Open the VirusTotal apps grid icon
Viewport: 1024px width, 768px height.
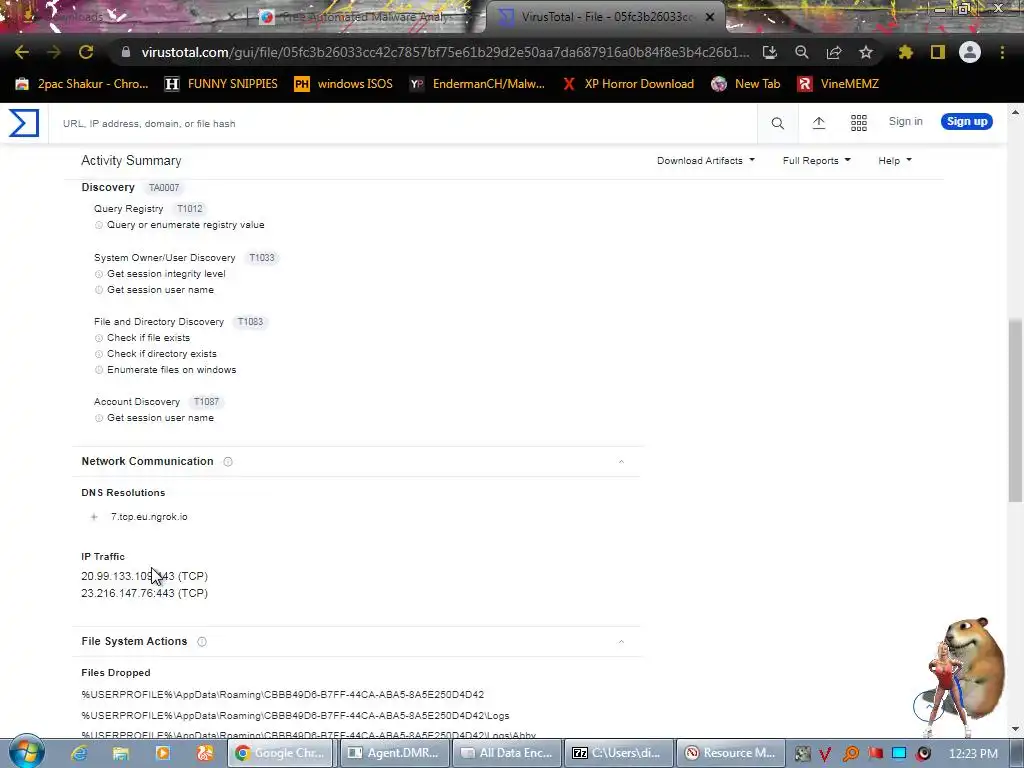859,123
